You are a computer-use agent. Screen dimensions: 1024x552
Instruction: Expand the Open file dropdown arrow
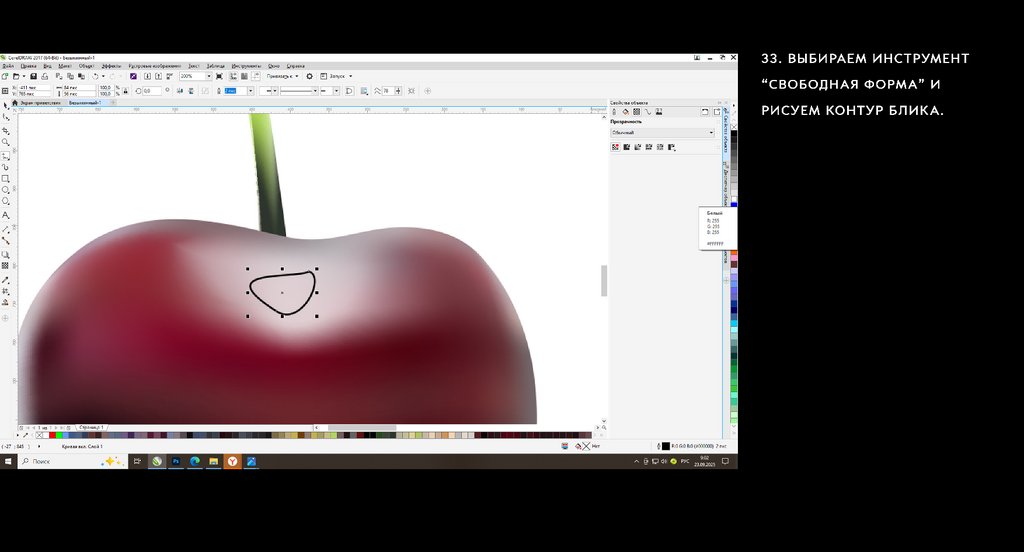pos(24,76)
